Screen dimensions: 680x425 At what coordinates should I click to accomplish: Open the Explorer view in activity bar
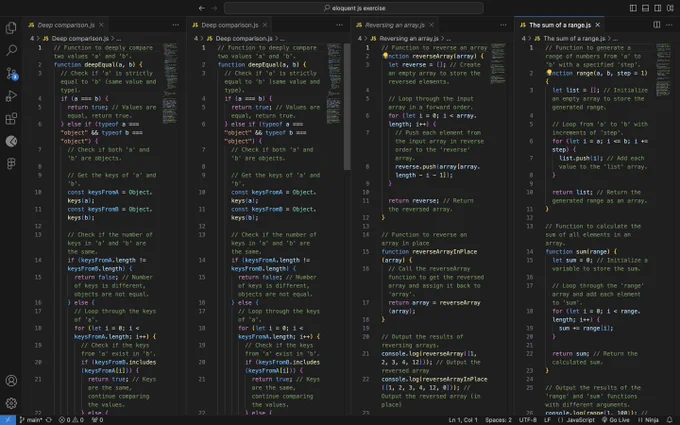click(11, 28)
